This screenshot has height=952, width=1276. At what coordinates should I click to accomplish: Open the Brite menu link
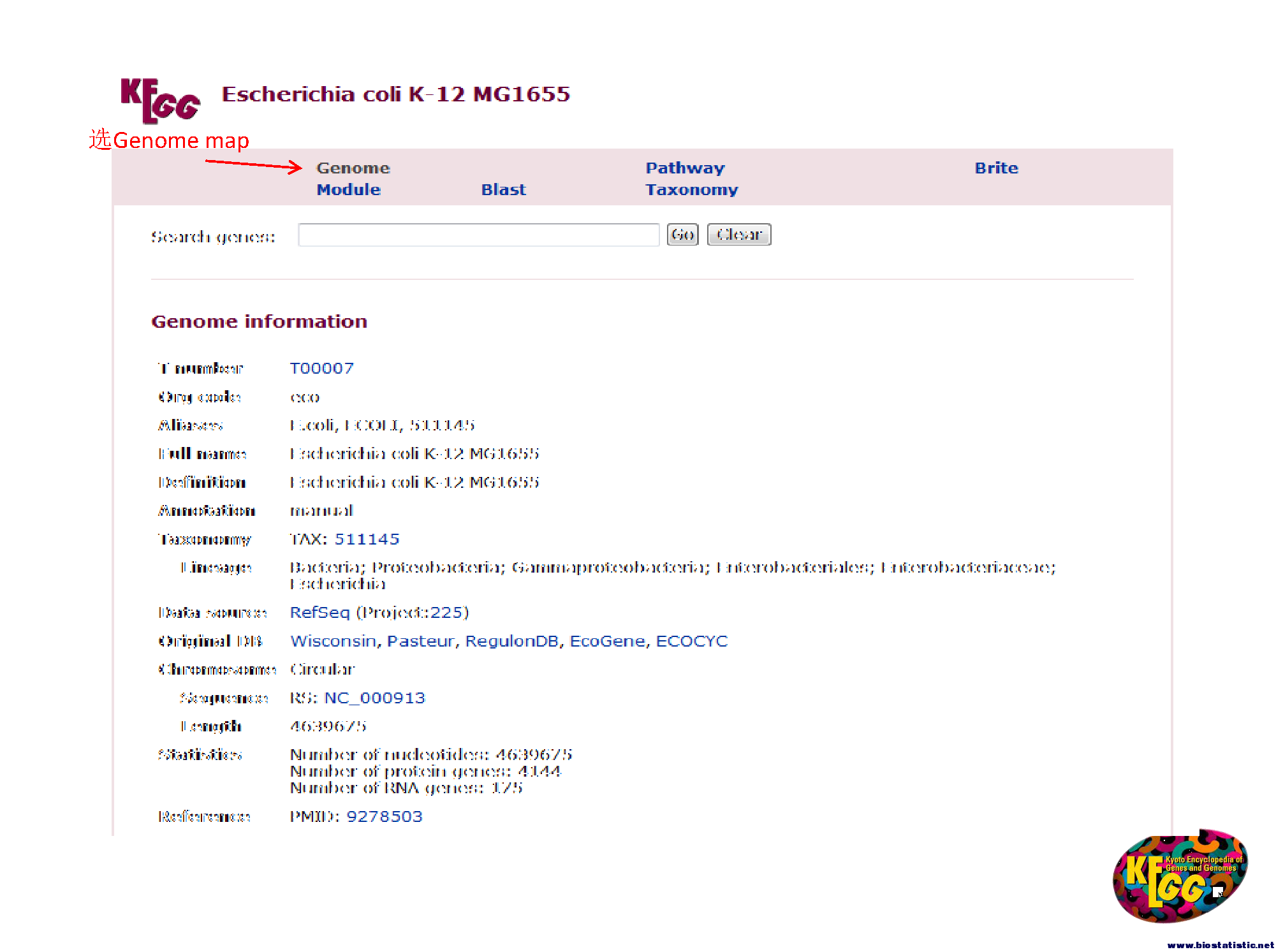click(x=997, y=168)
